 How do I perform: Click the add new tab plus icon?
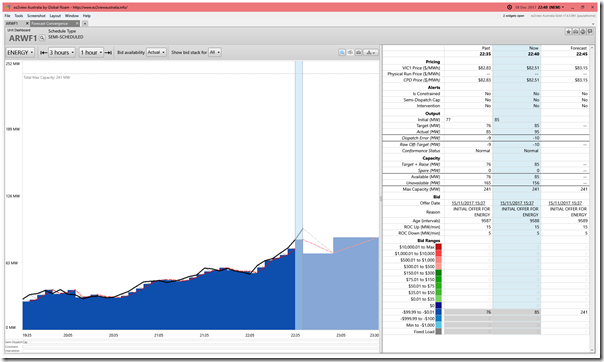click(x=85, y=23)
